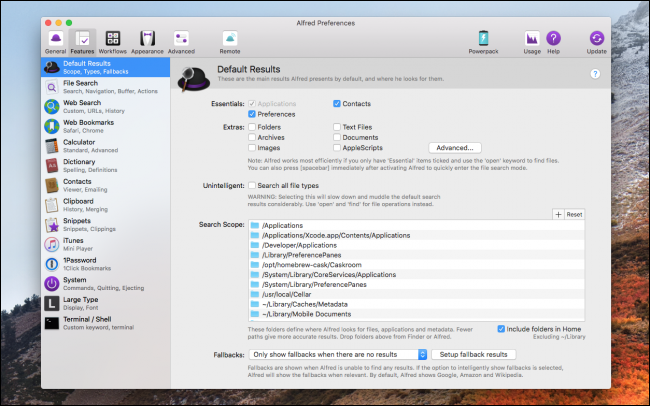This screenshot has width=650, height=406.
Task: Select Large Type in the sidebar
Action: (106, 304)
